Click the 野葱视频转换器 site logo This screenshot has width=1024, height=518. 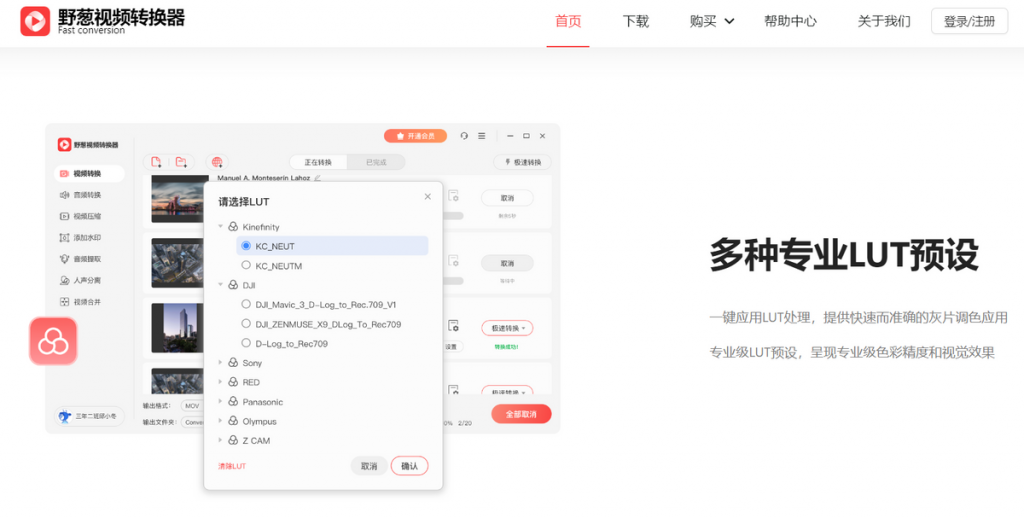tap(103, 21)
